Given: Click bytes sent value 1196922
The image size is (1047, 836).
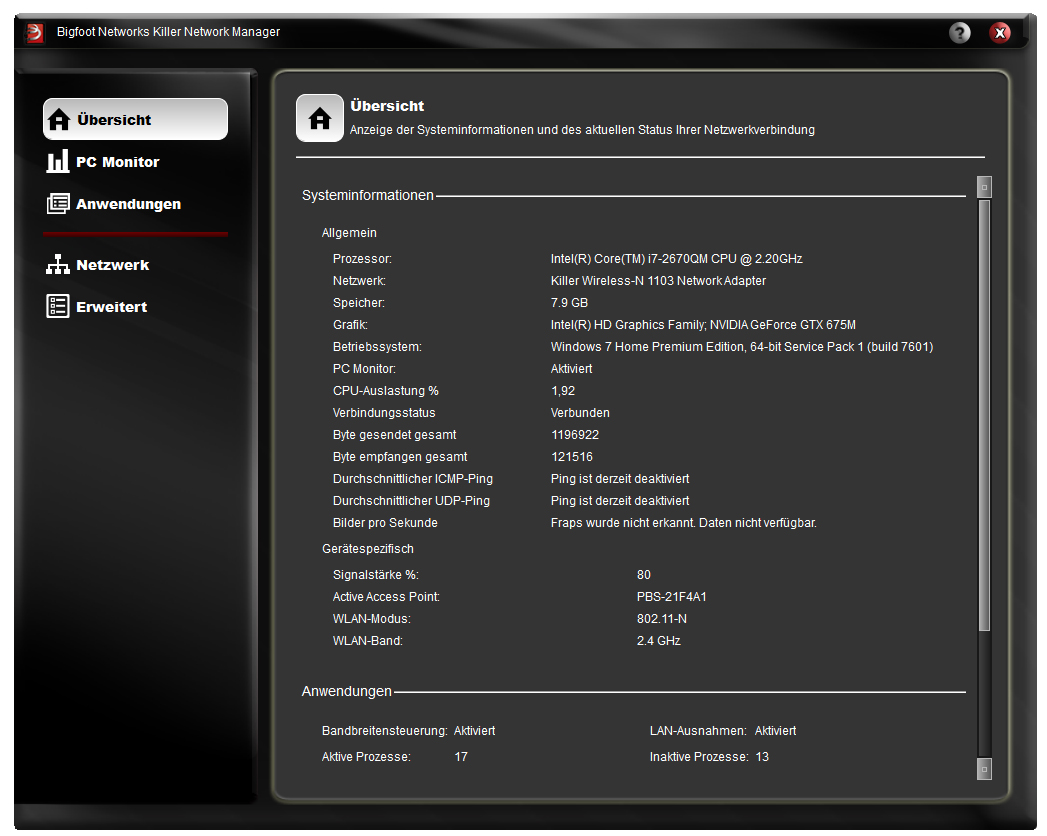Looking at the screenshot, I should pyautogui.click(x=575, y=435).
